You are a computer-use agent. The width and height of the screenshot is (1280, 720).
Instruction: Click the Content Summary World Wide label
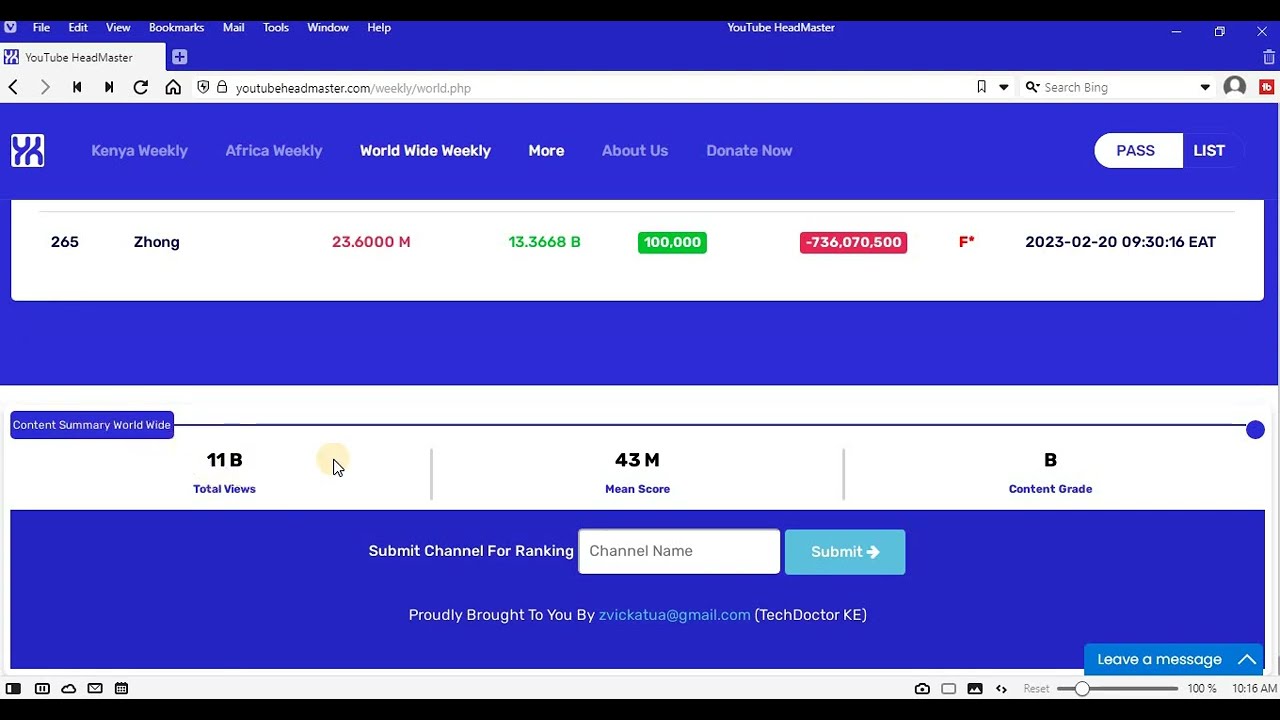tap(92, 425)
